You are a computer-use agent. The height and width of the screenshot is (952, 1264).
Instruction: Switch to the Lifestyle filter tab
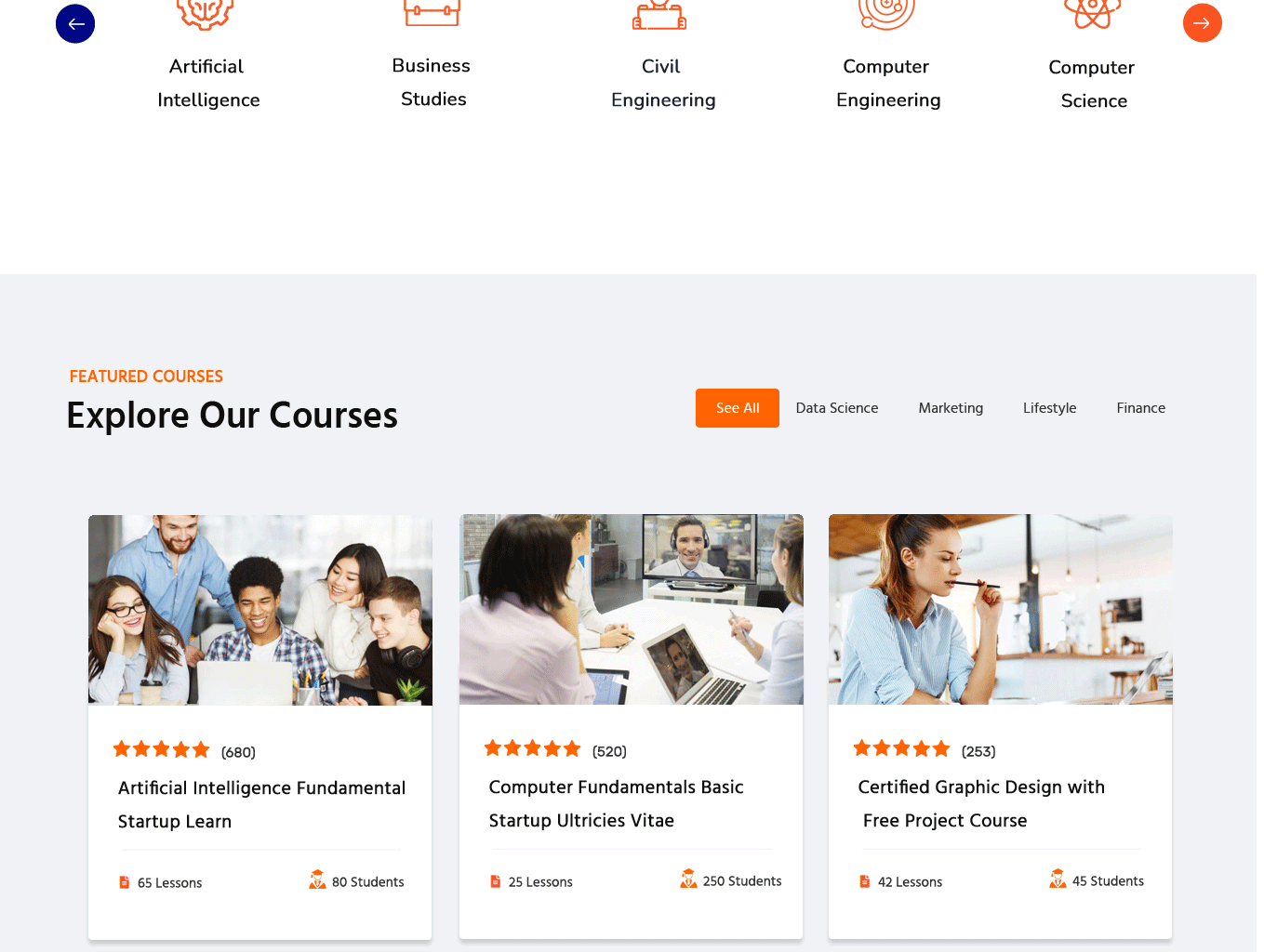click(1050, 408)
